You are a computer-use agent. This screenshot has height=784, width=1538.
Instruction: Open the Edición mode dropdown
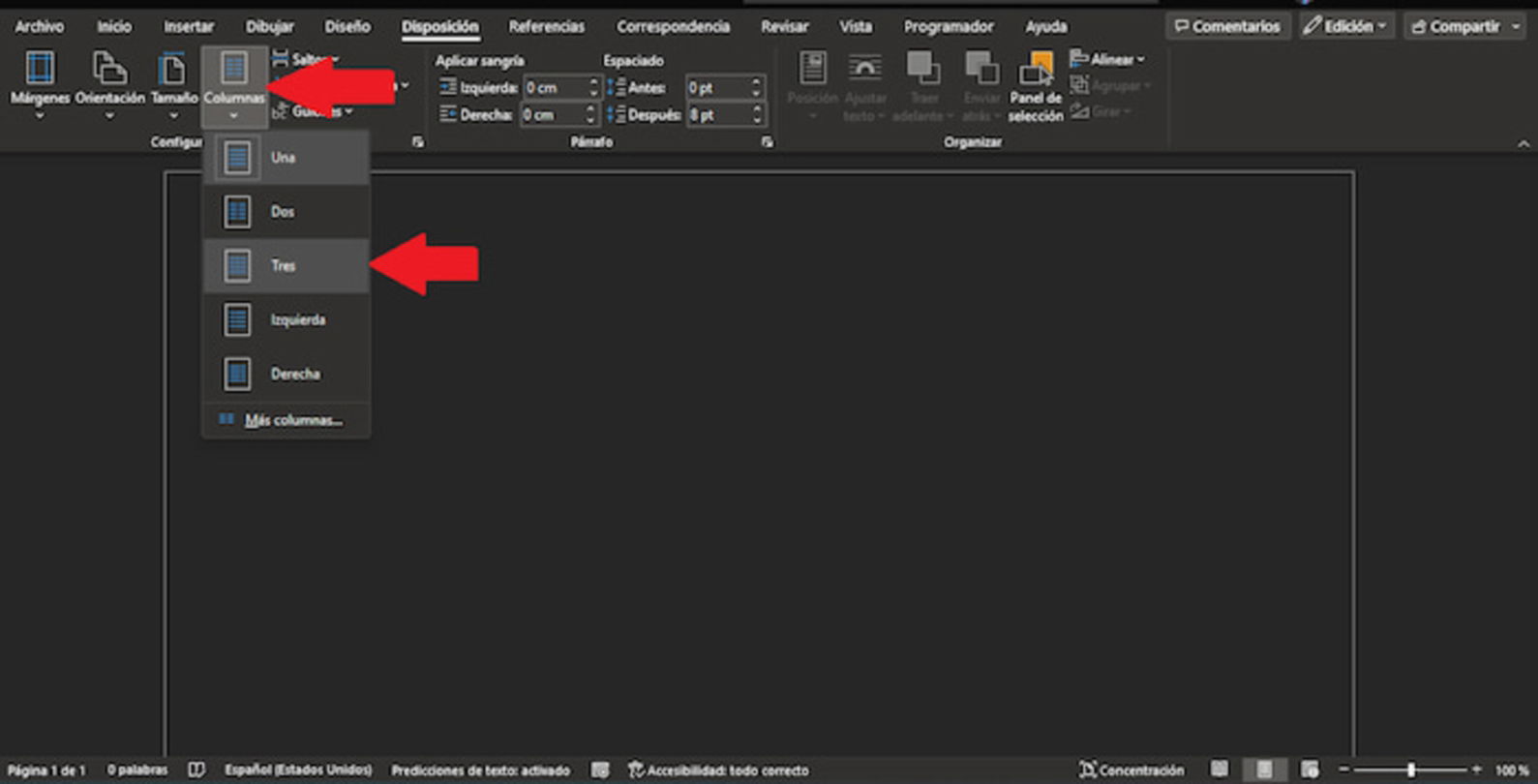click(x=1345, y=26)
